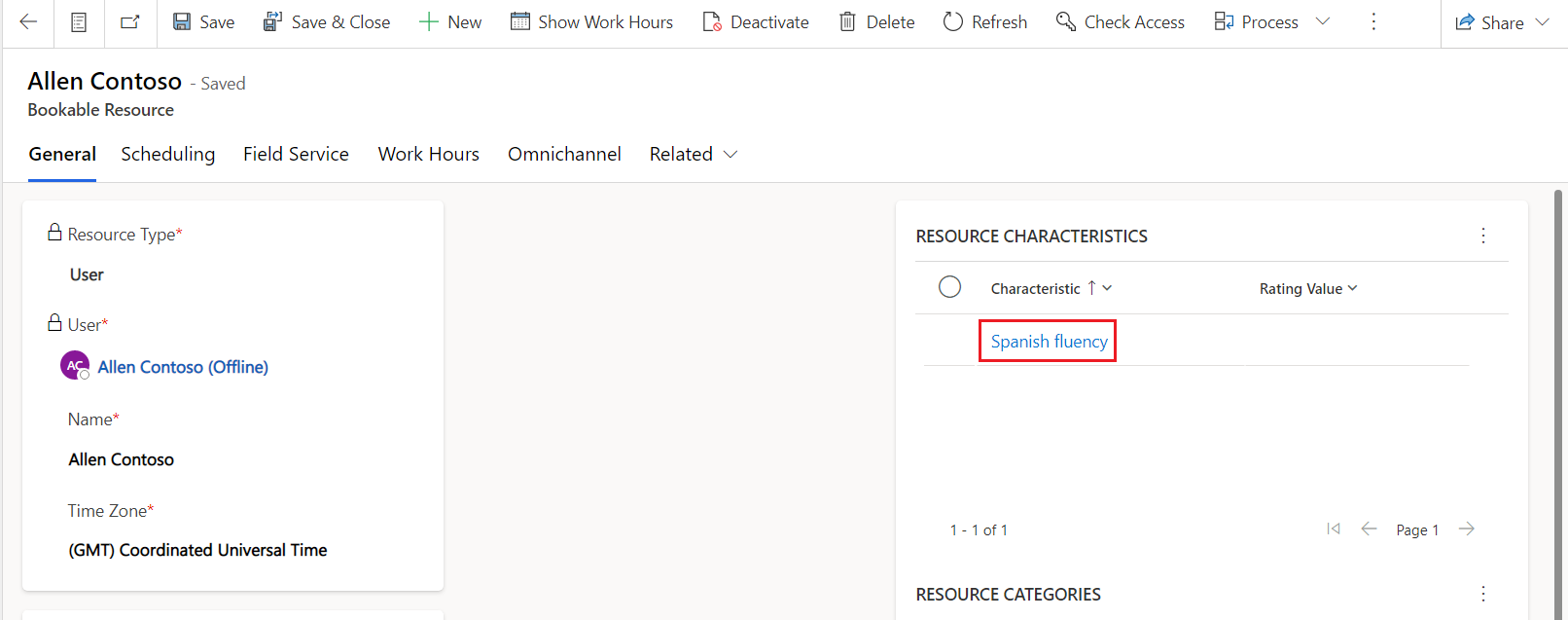Click the 1 - 1 of 1 record count
Screen dimensions: 1568x620
coord(979,530)
